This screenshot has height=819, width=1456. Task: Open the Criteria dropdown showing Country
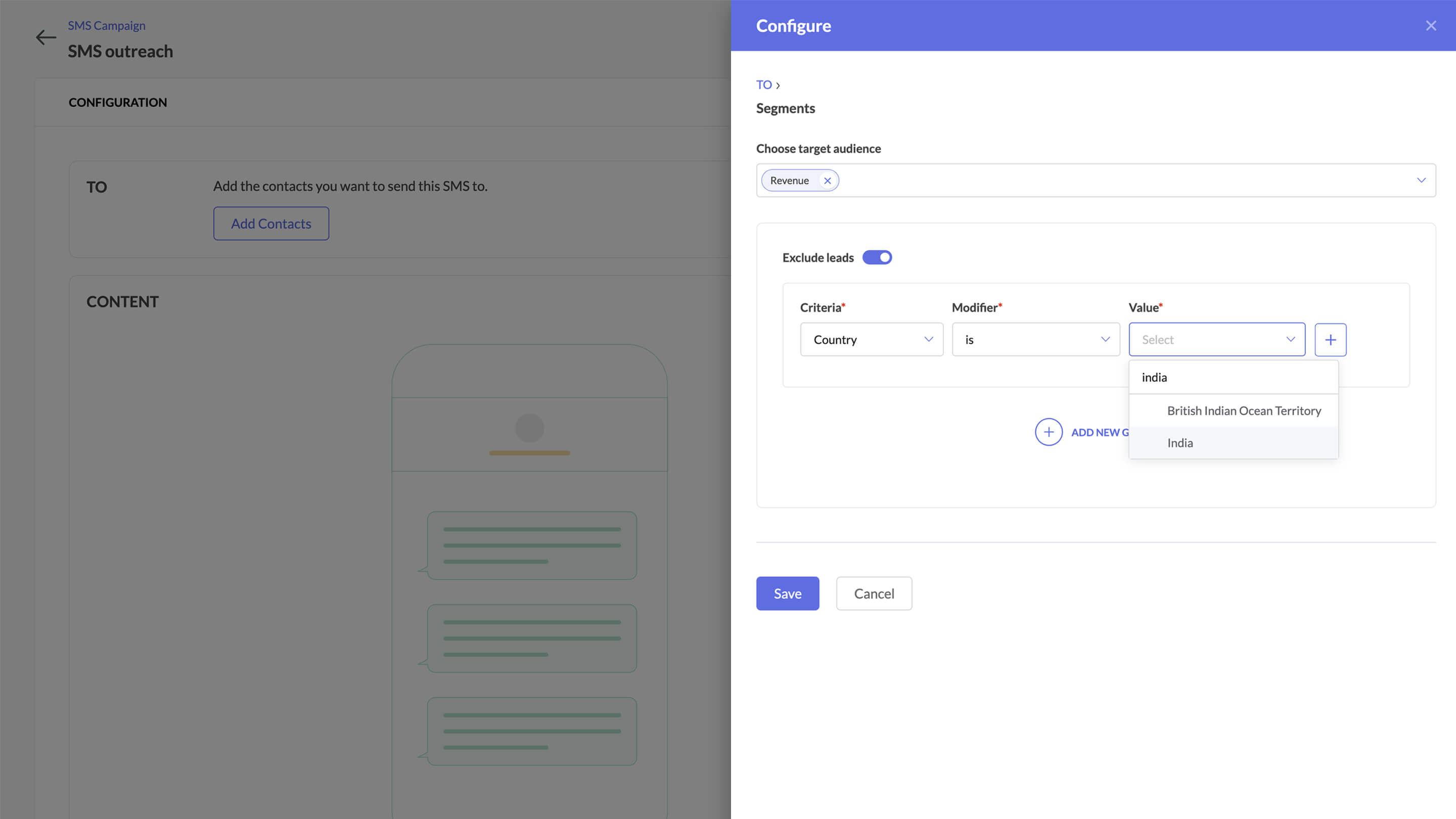[x=872, y=340]
